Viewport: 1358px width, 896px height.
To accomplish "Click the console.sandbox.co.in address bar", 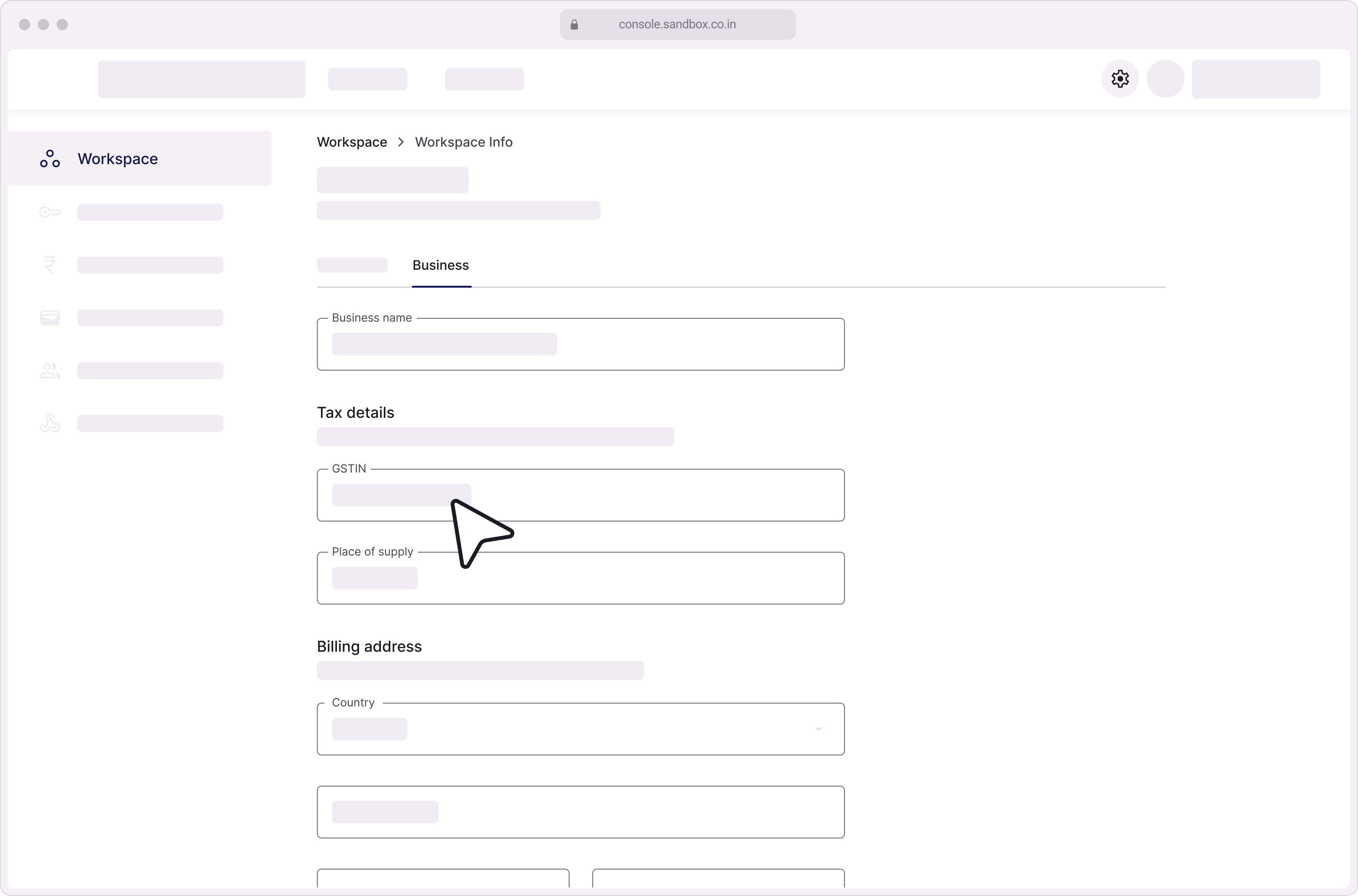I will (x=677, y=25).
